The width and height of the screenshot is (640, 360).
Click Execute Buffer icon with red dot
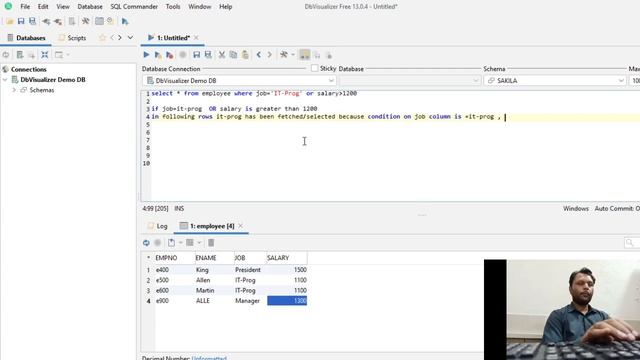click(170, 55)
